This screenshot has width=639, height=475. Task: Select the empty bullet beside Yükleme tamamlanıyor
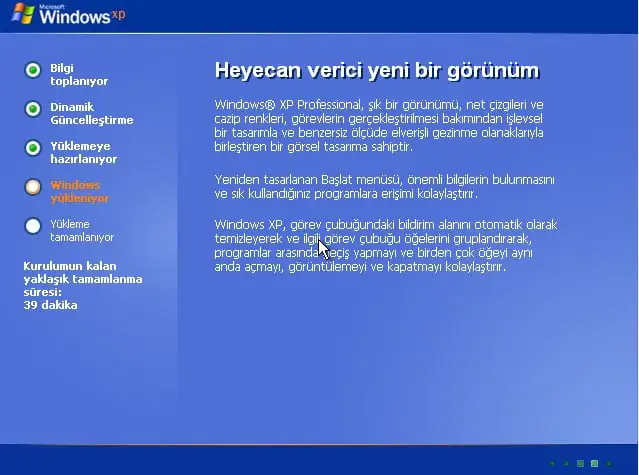tap(33, 226)
